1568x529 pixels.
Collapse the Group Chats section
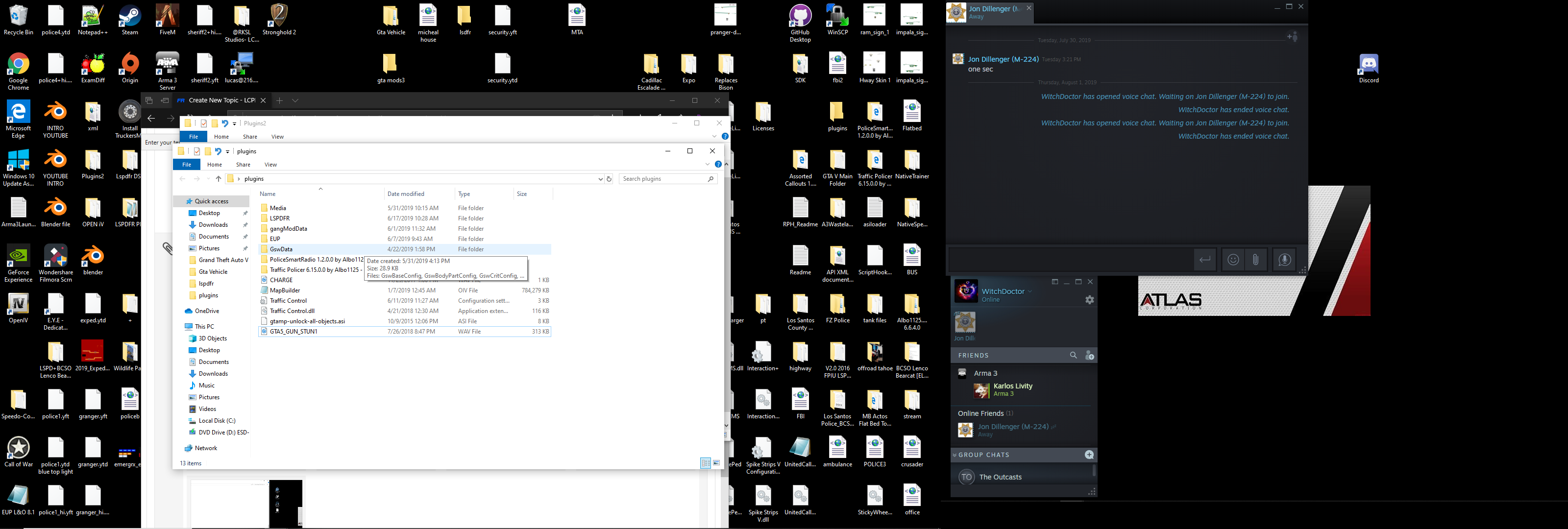tap(955, 455)
